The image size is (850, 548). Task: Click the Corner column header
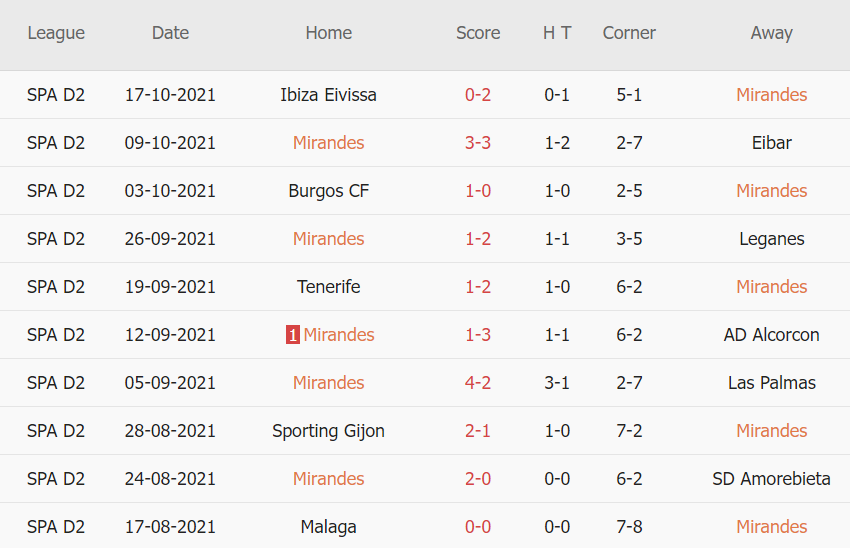pyautogui.click(x=629, y=33)
